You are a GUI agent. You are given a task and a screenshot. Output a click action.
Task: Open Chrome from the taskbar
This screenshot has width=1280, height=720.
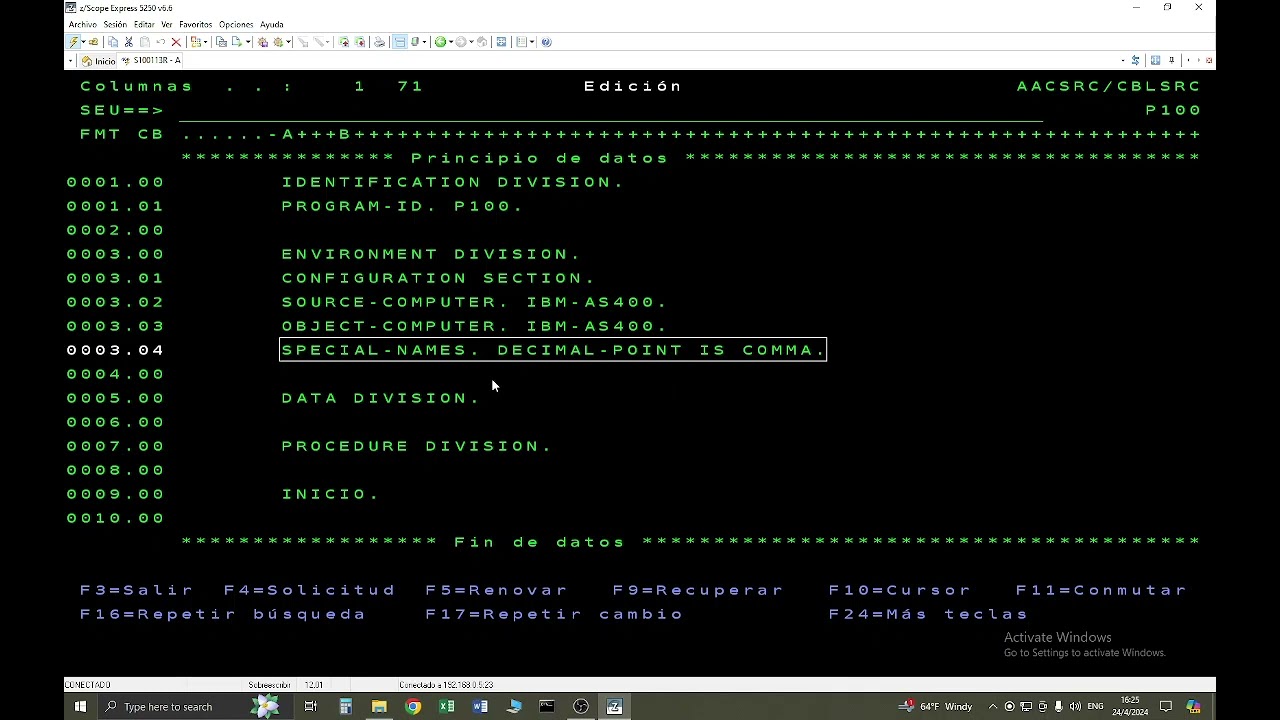413,706
